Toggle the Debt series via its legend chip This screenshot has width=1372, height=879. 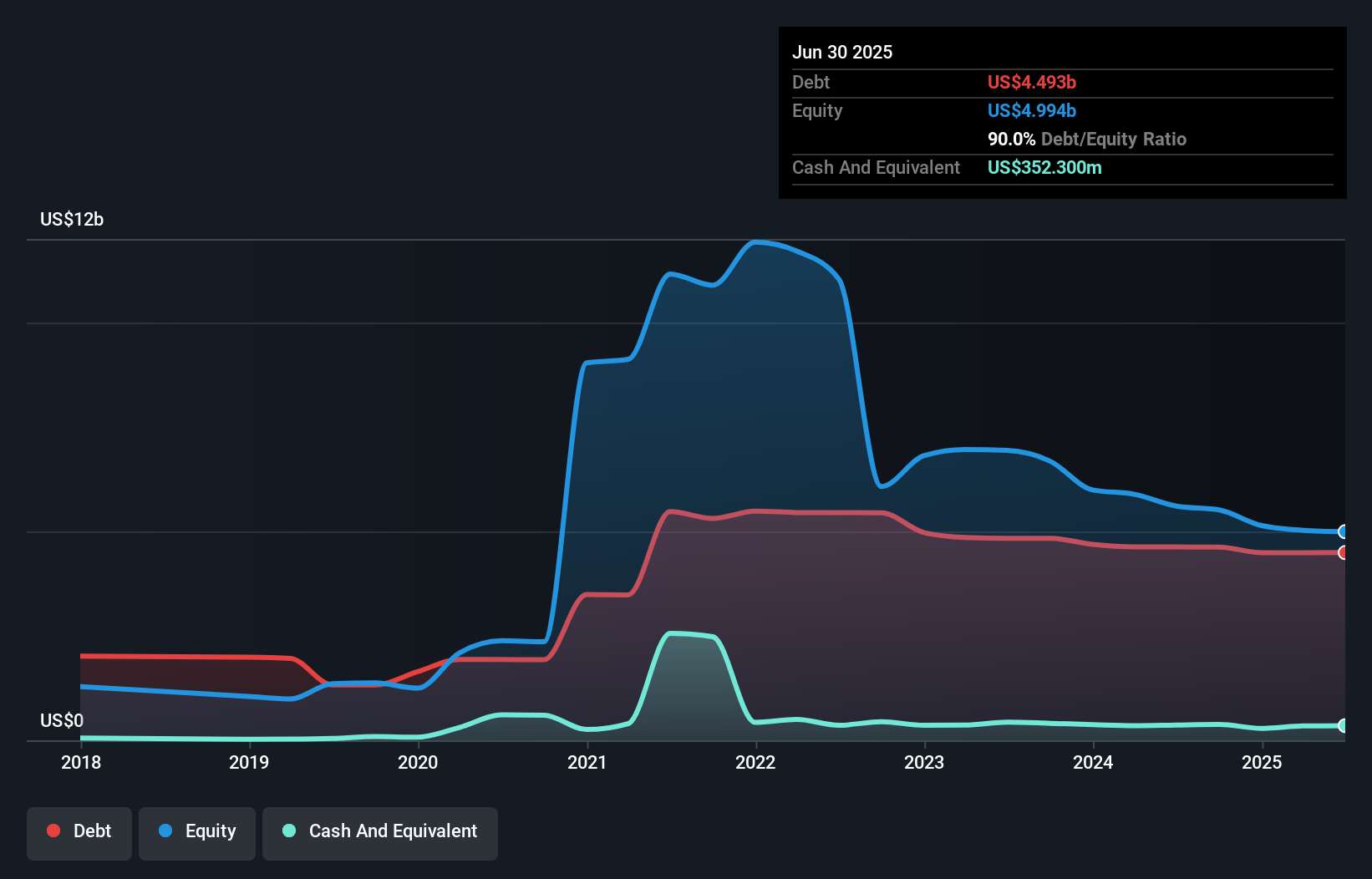pos(79,831)
